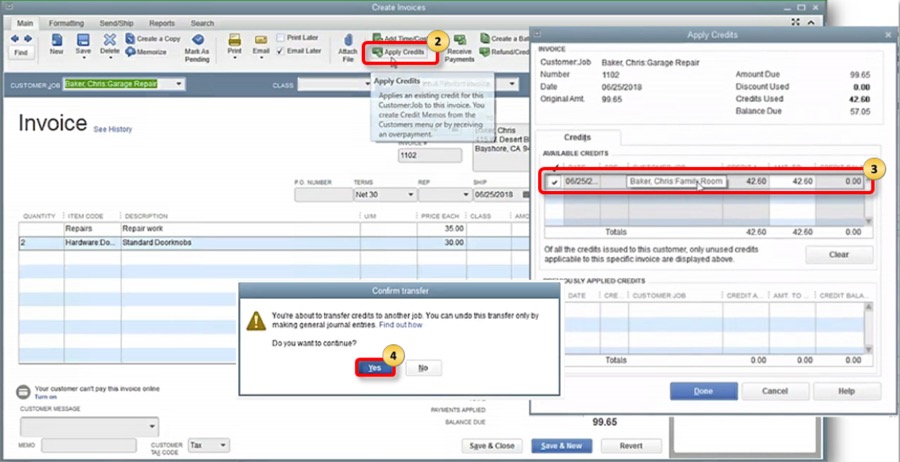Go to the previous invoice with the left arrow
900x462 pixels.
click(15, 38)
